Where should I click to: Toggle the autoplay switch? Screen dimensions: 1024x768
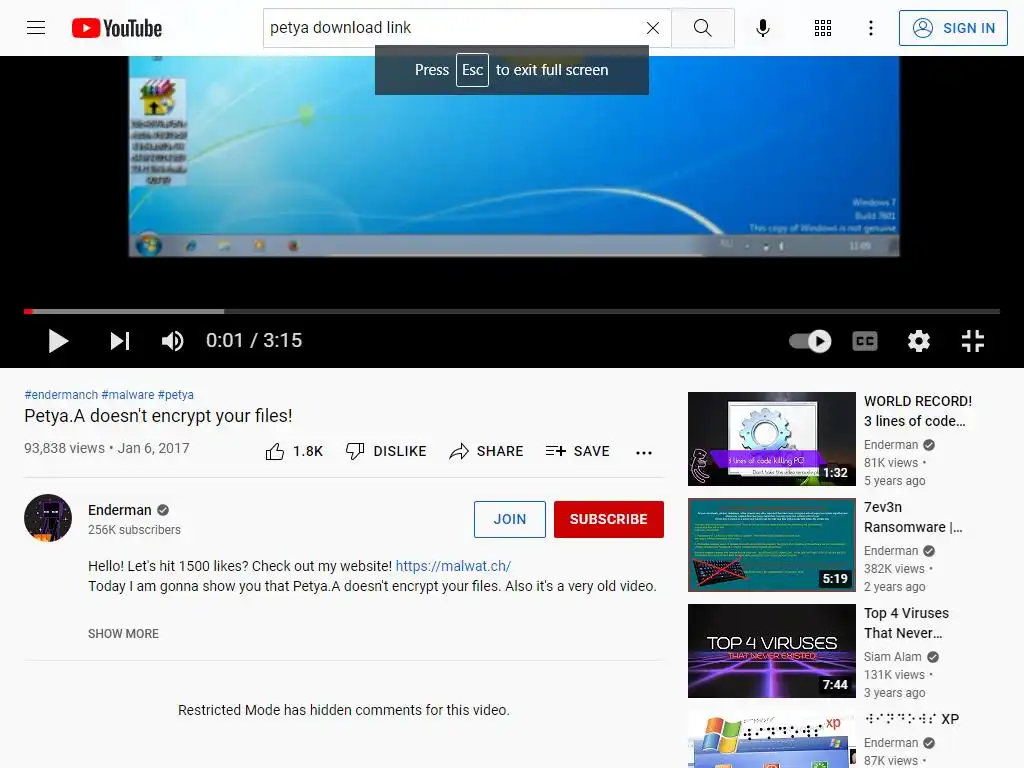coord(810,341)
